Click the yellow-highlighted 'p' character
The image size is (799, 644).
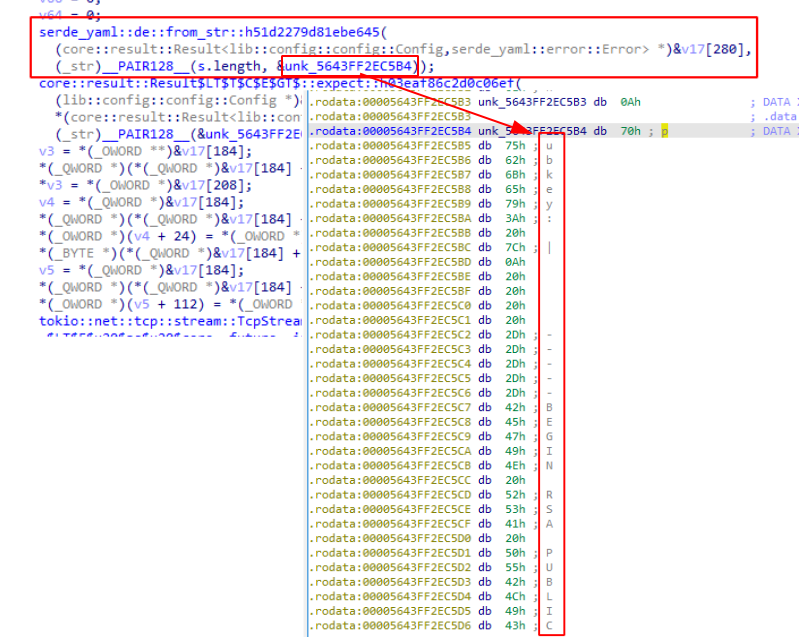pyautogui.click(x=664, y=131)
